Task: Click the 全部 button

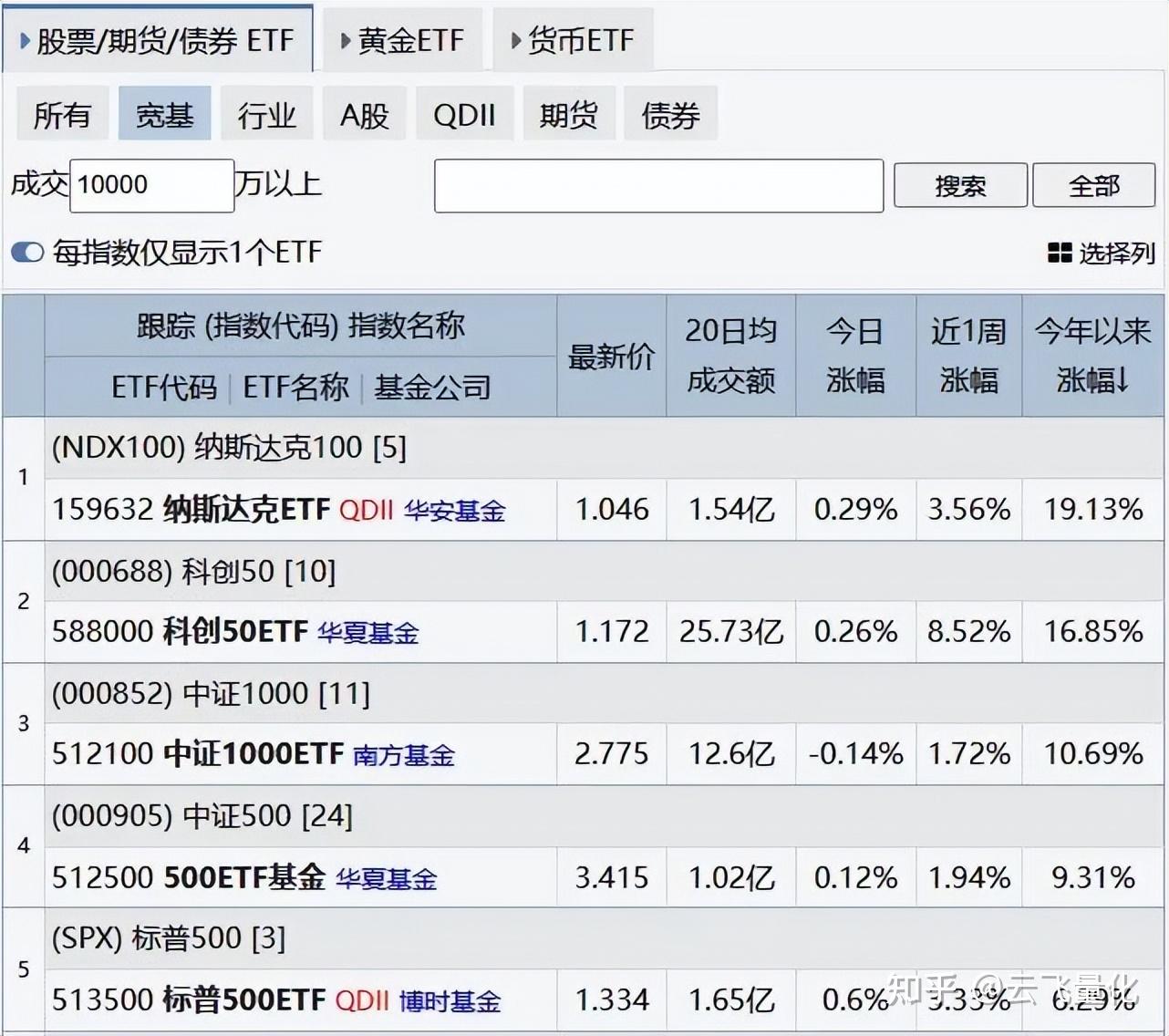Action: [x=1093, y=185]
